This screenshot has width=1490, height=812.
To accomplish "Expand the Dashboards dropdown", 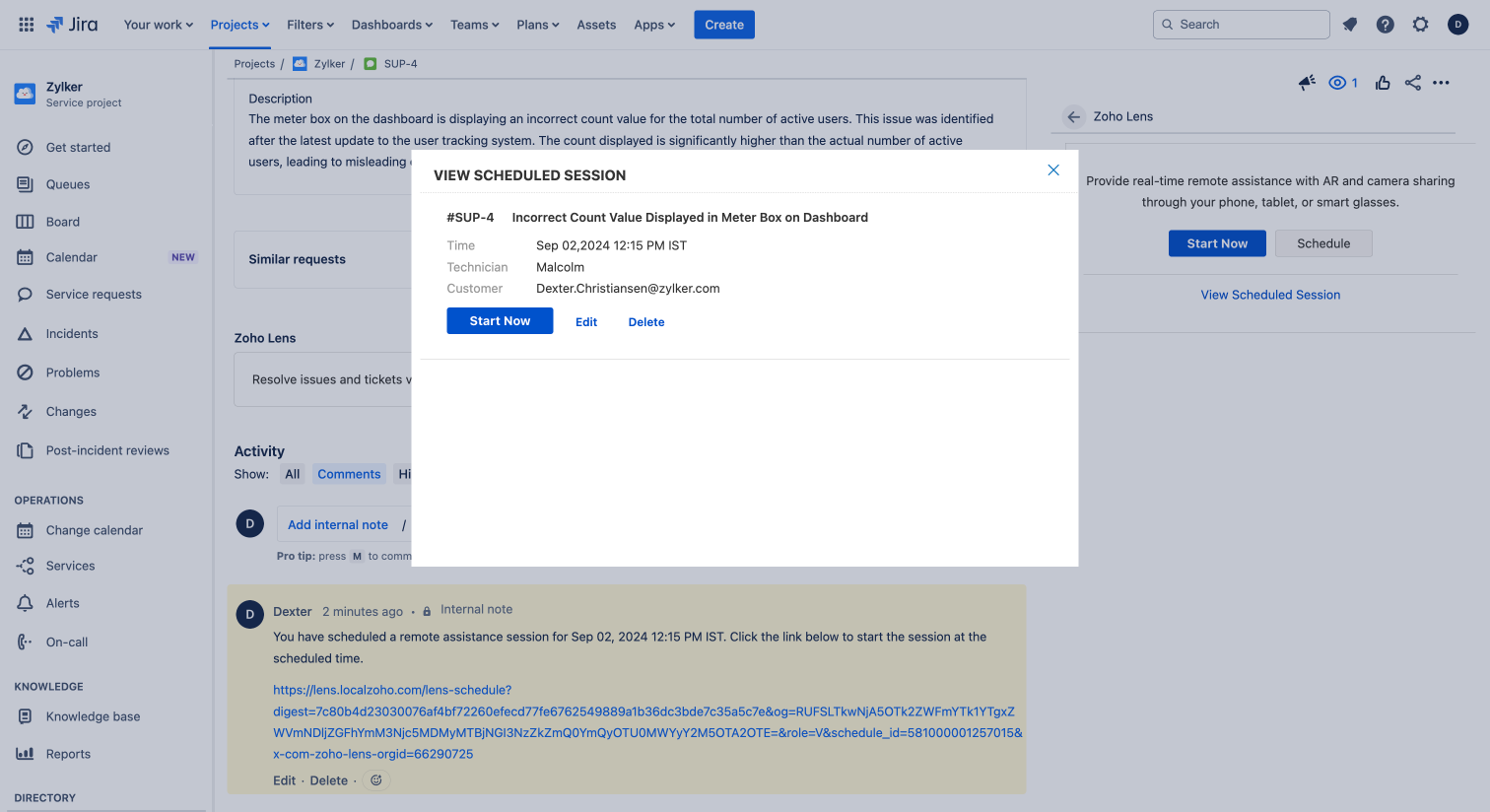I will 392,25.
